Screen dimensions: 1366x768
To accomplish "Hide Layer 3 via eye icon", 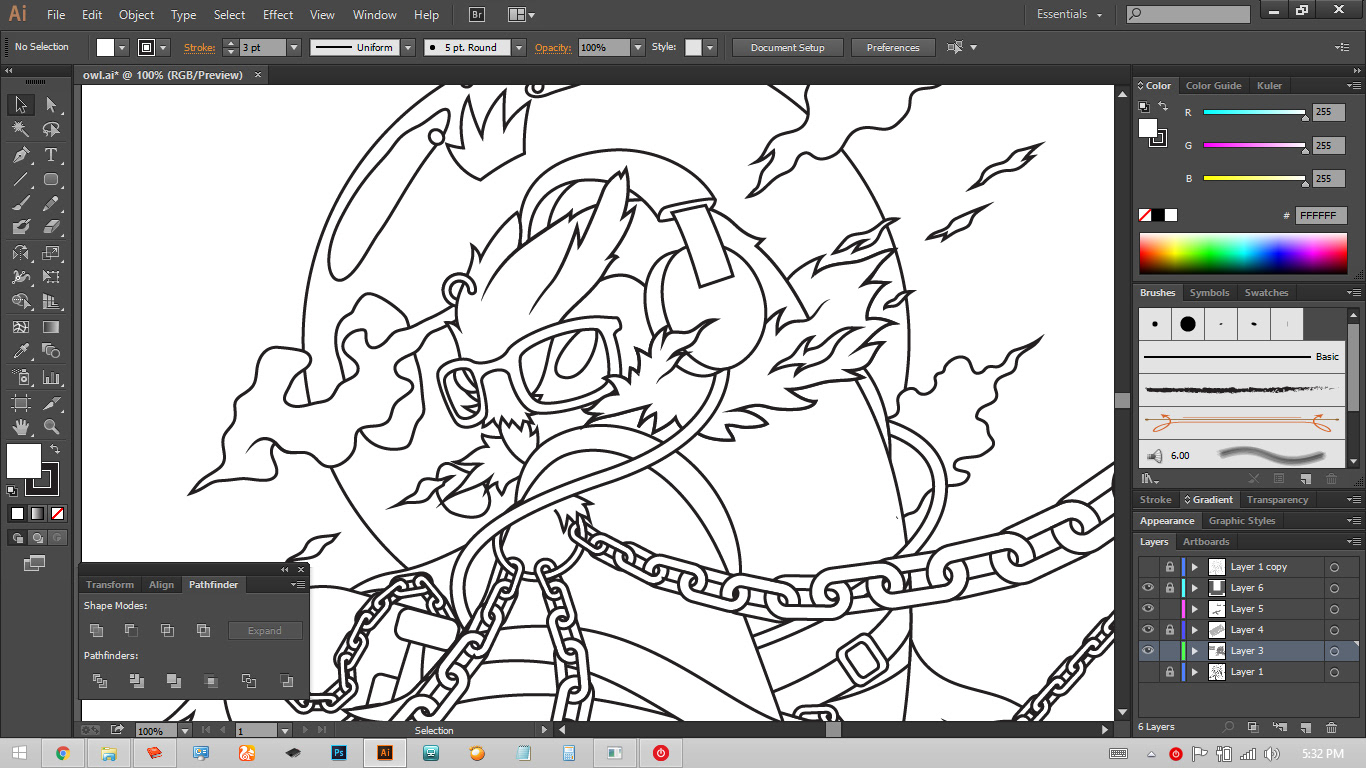I will click(1148, 651).
